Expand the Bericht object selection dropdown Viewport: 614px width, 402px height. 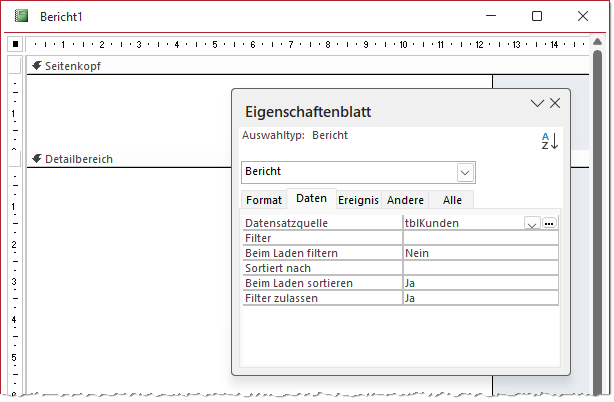tap(464, 172)
